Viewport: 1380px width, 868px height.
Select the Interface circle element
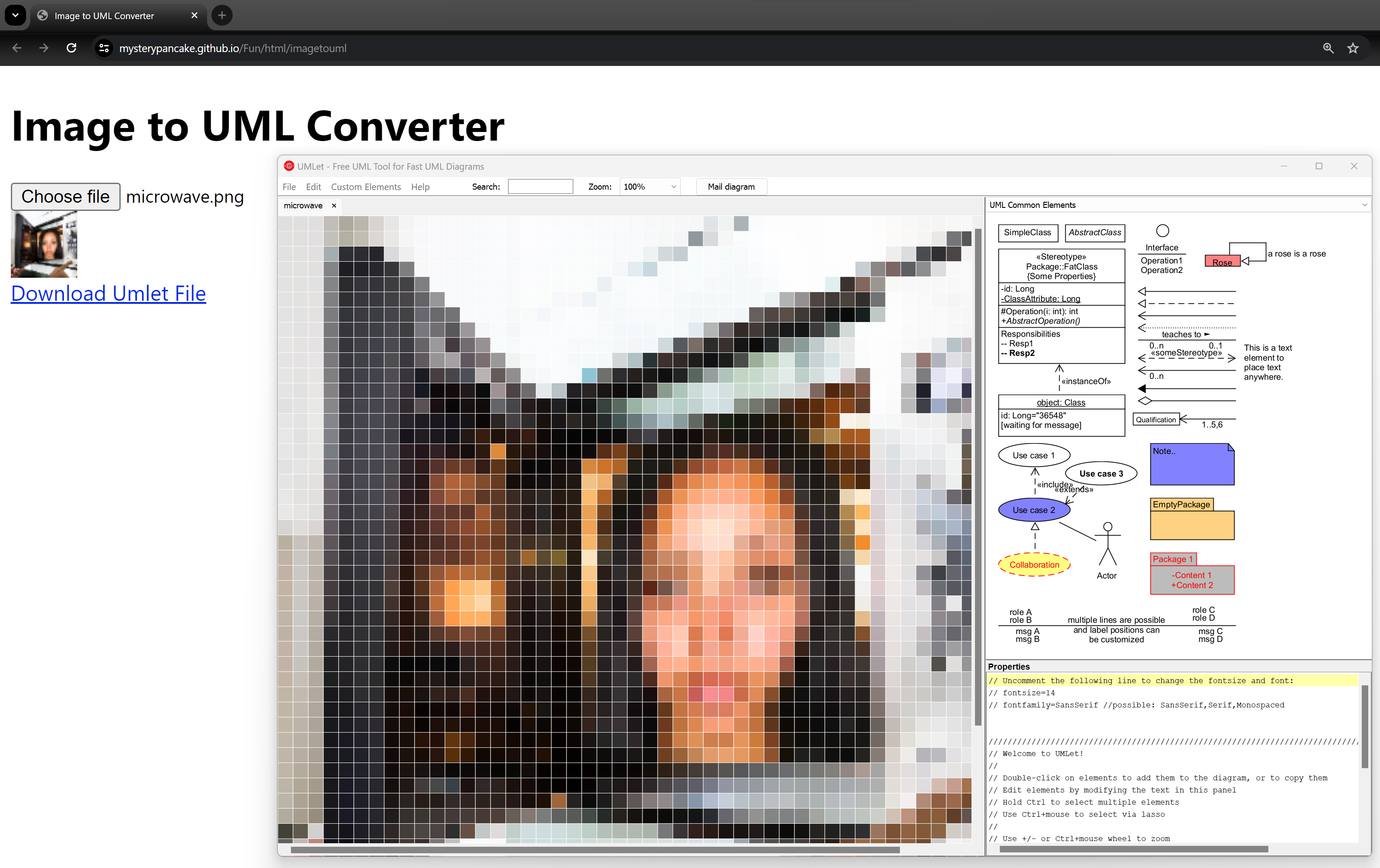click(1162, 231)
